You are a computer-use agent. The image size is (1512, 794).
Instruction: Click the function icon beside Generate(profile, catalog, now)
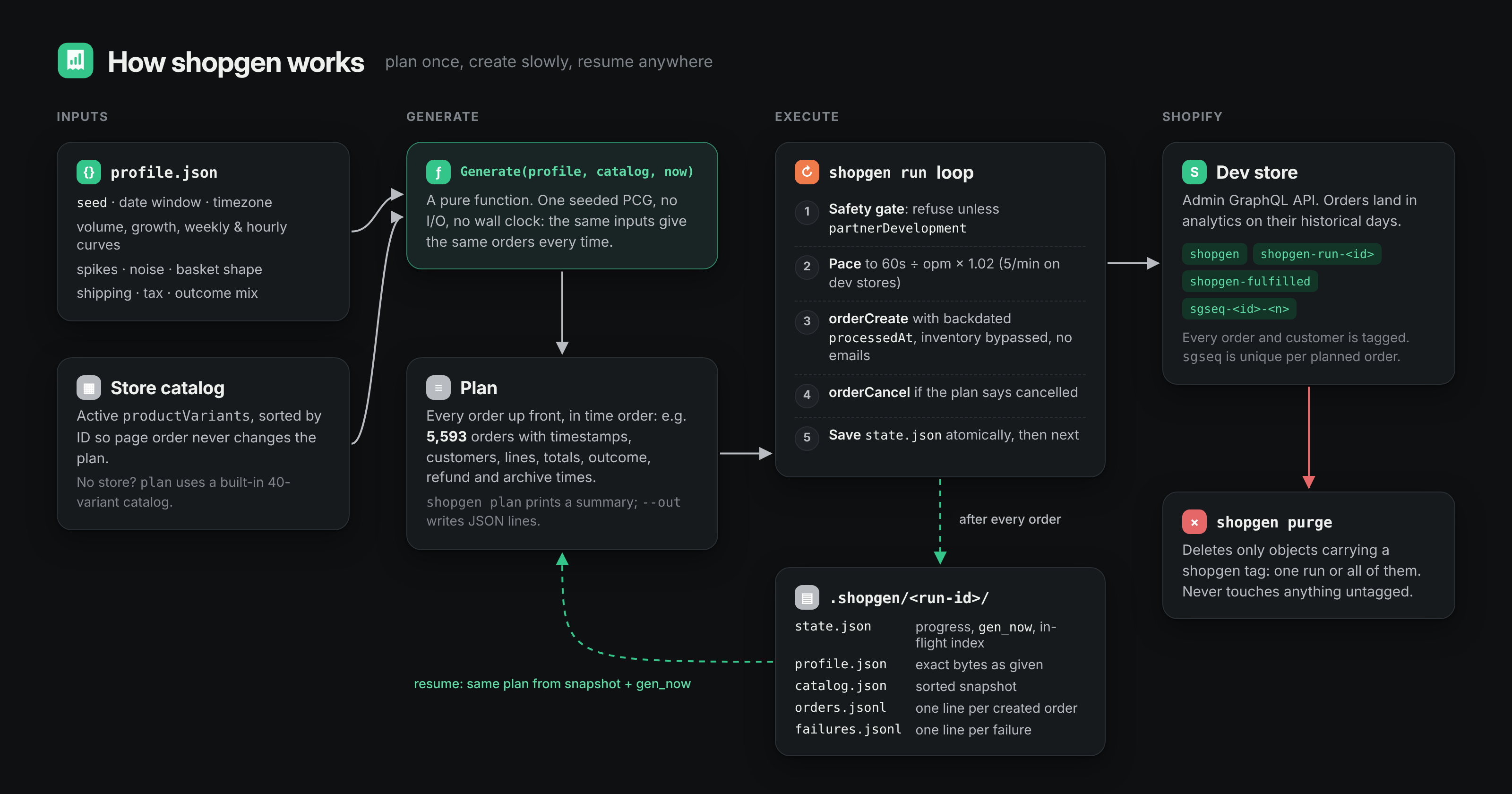[438, 172]
